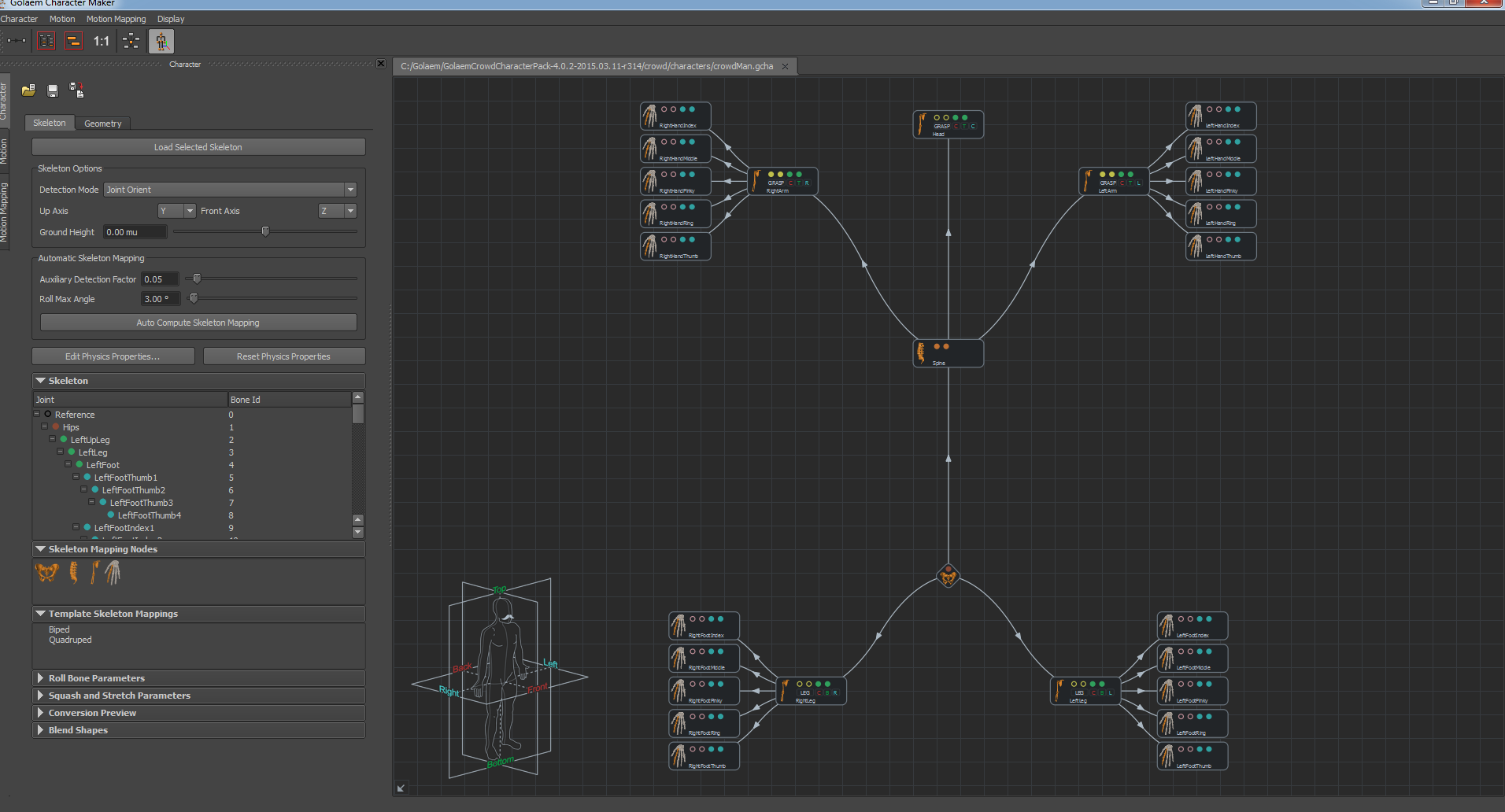Collapse the LeftUpLeg joint in tree

click(x=53, y=439)
